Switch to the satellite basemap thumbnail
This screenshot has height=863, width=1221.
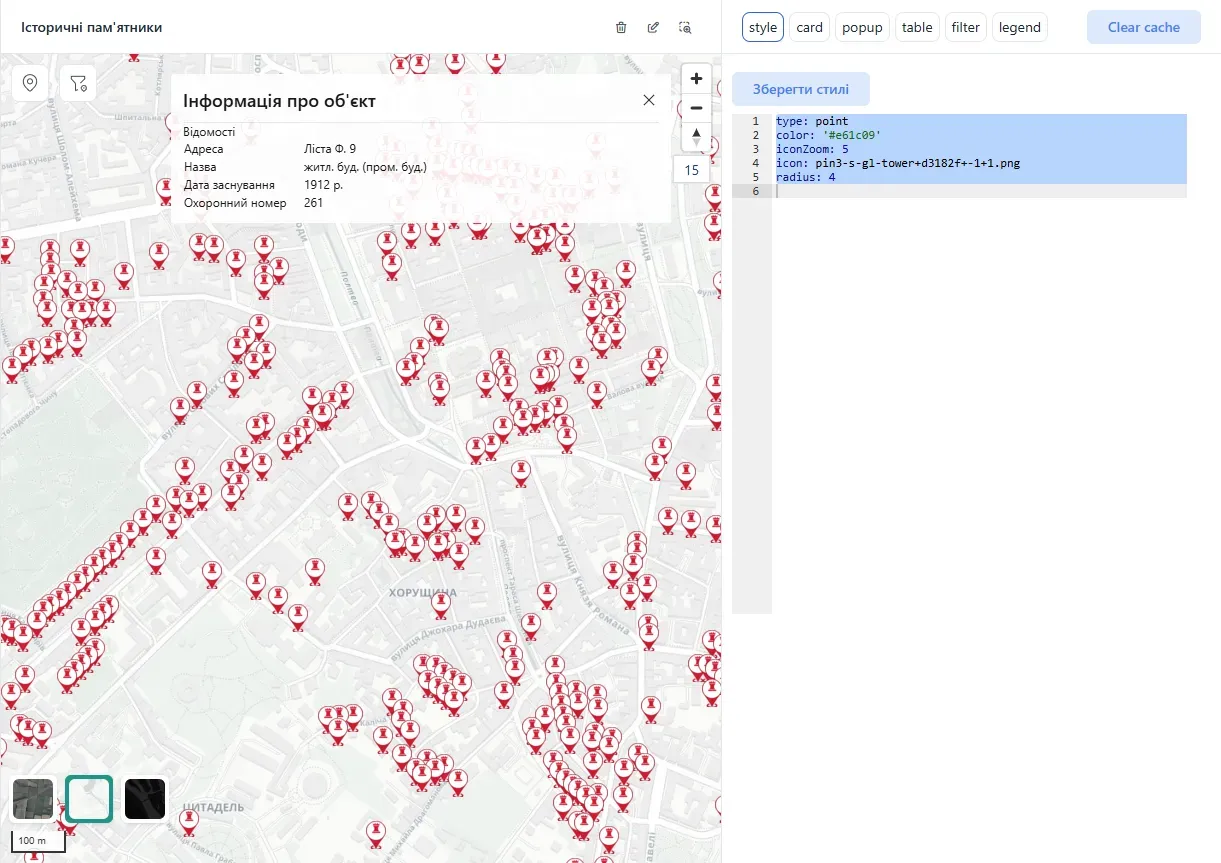33,799
